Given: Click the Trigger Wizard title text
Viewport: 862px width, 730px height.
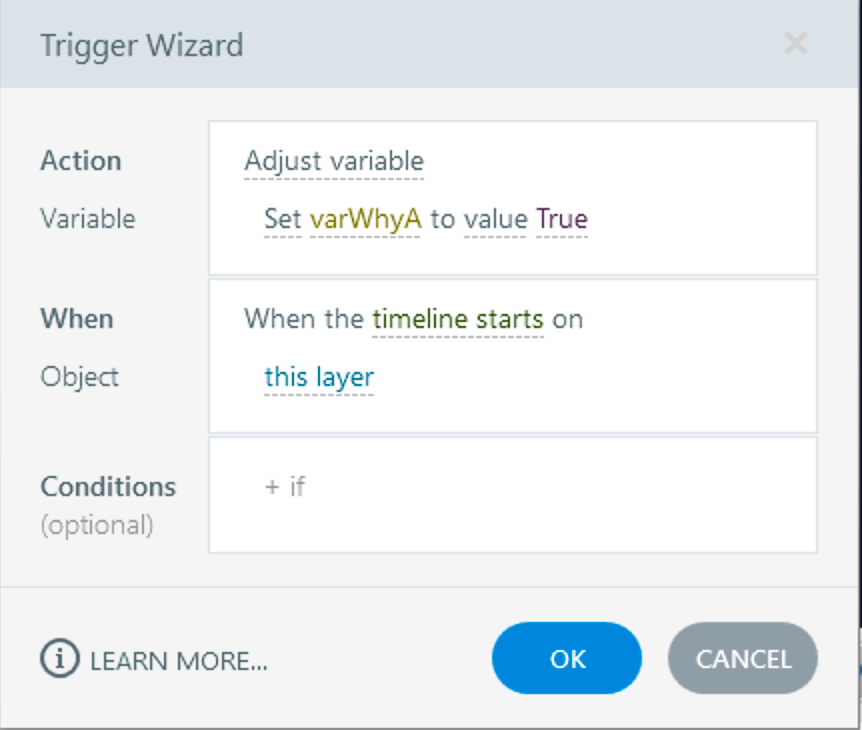Looking at the screenshot, I should [141, 45].
